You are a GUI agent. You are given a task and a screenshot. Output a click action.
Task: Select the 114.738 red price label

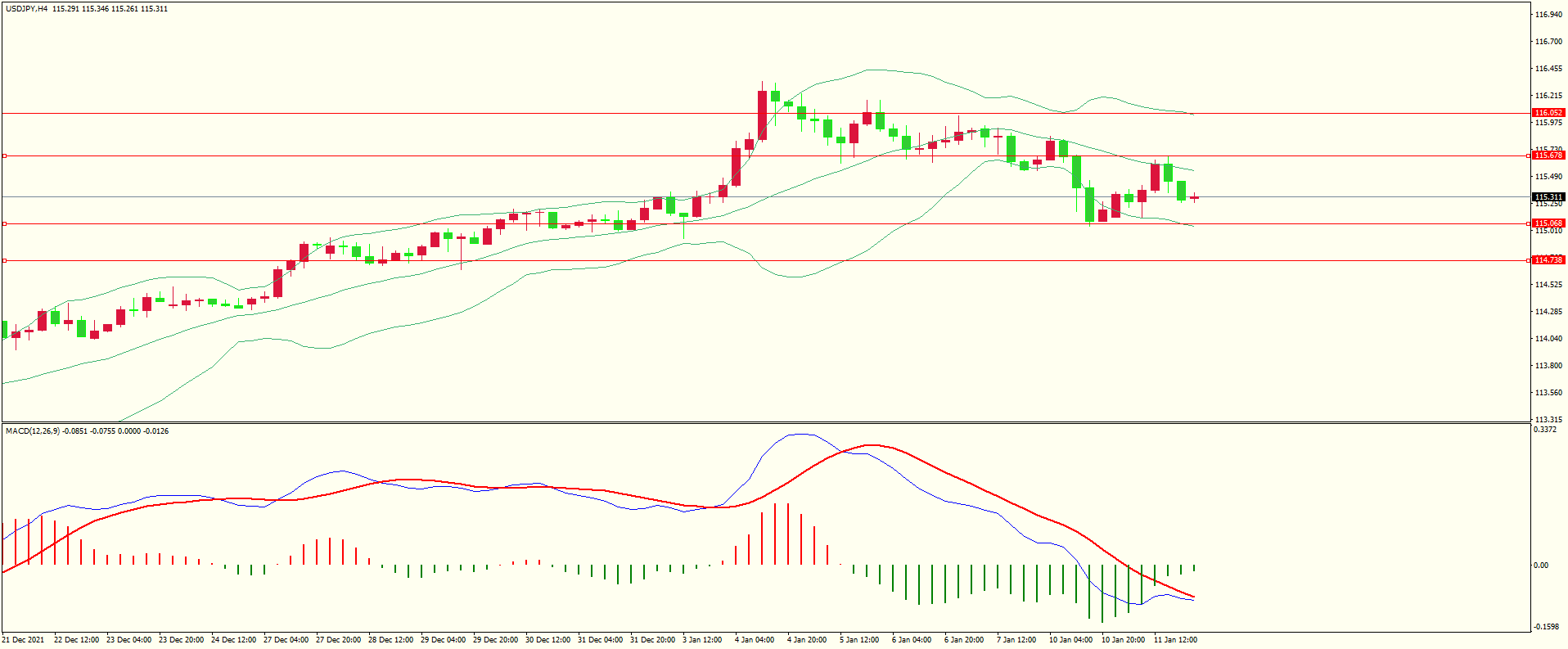(1548, 260)
